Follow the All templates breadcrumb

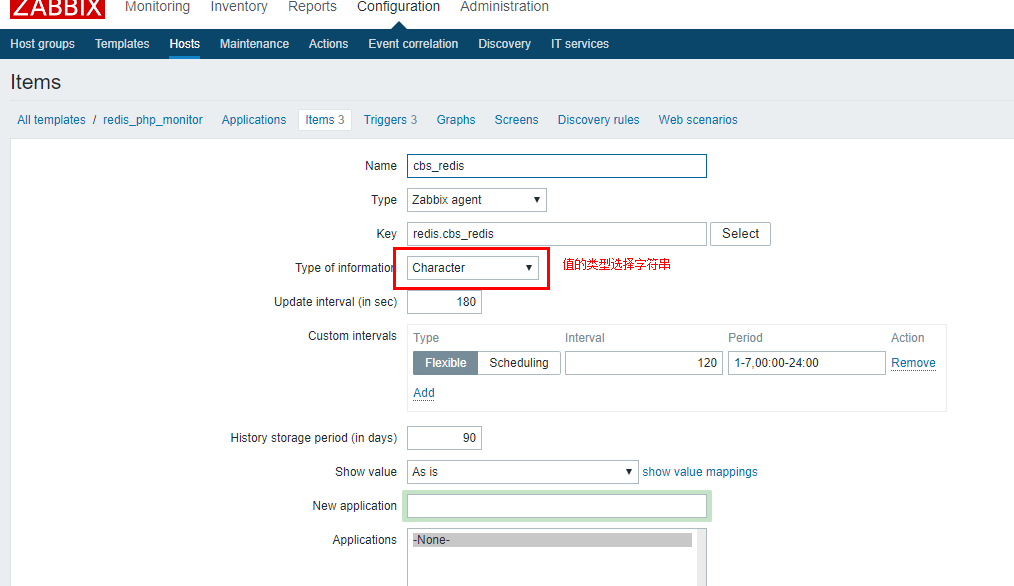[x=51, y=120]
